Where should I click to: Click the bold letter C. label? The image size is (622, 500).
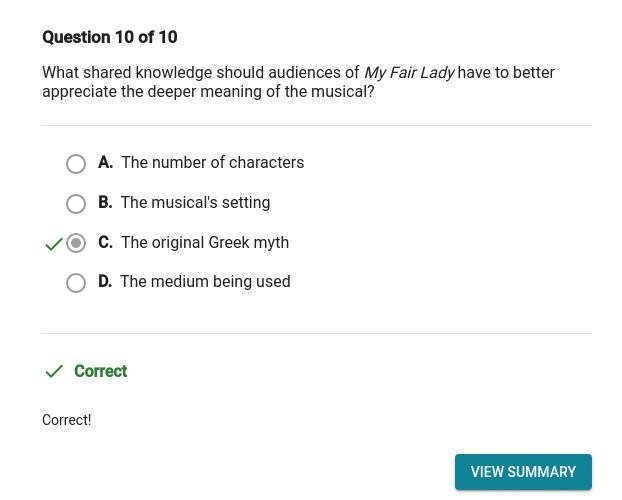[x=105, y=243]
